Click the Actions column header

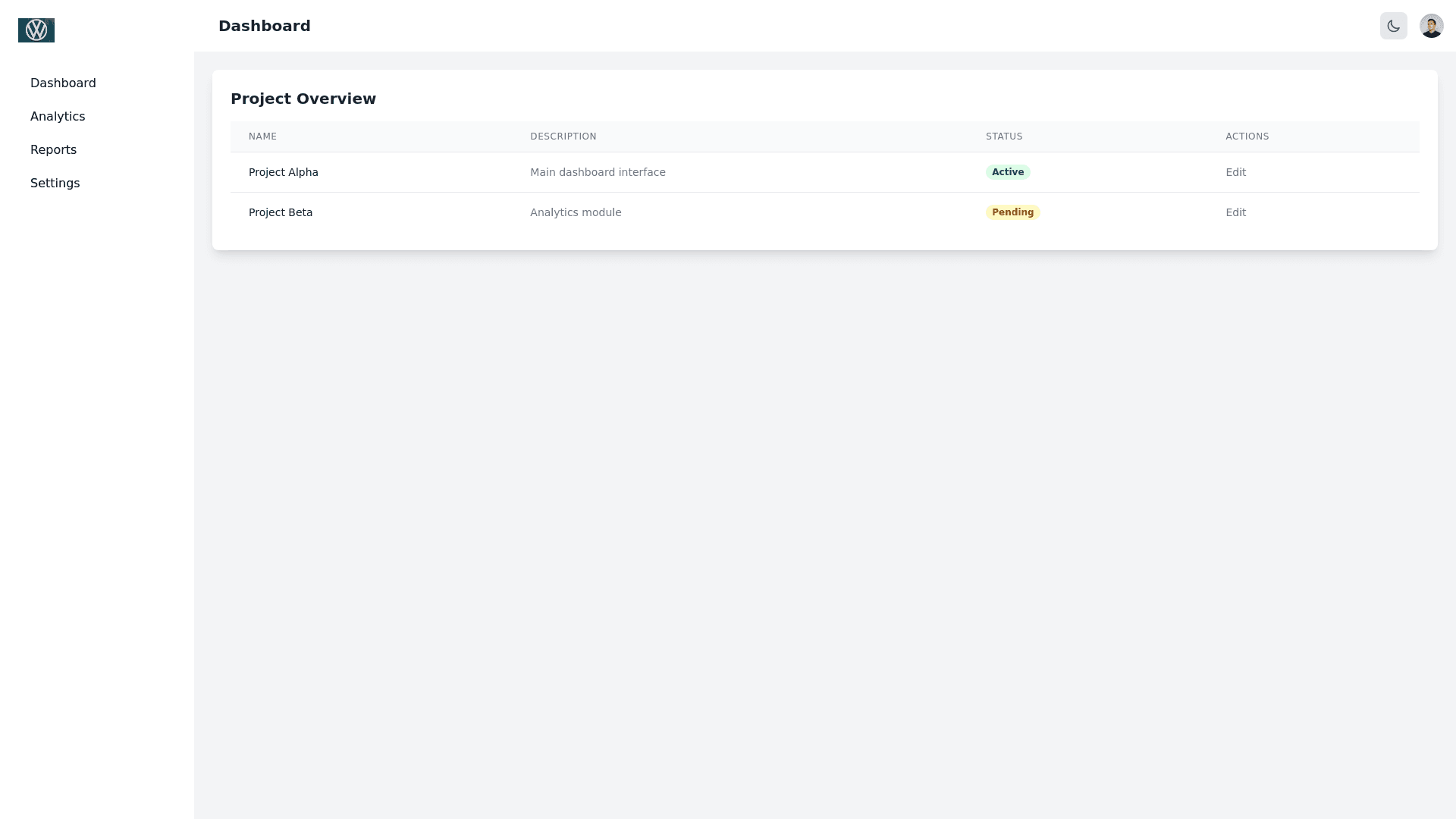tap(1247, 136)
